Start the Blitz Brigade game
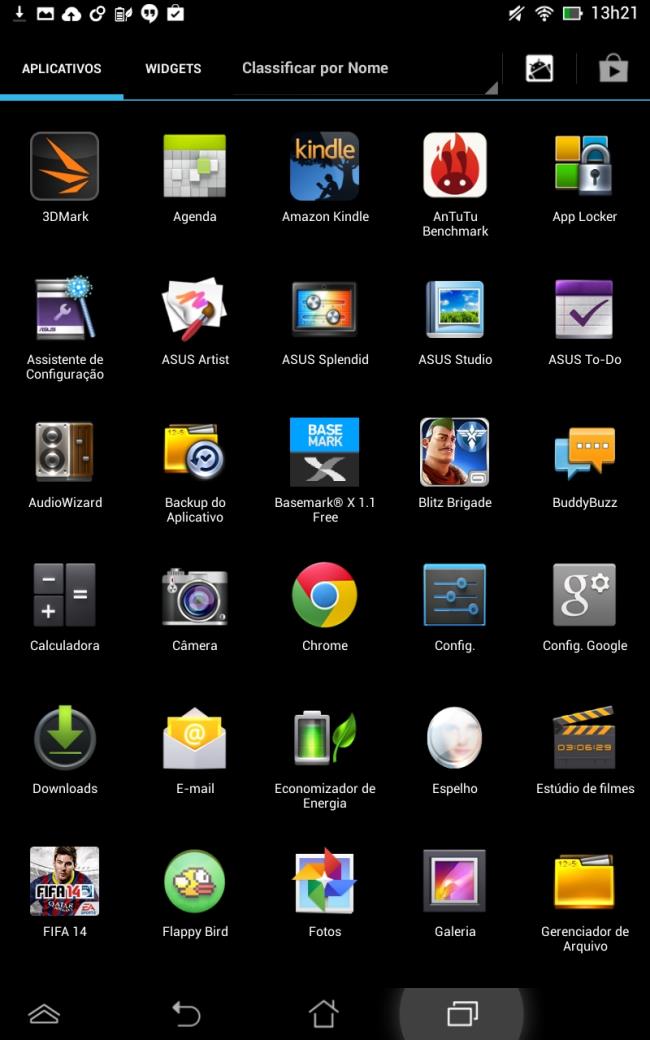The height and width of the screenshot is (1040, 650). point(455,452)
